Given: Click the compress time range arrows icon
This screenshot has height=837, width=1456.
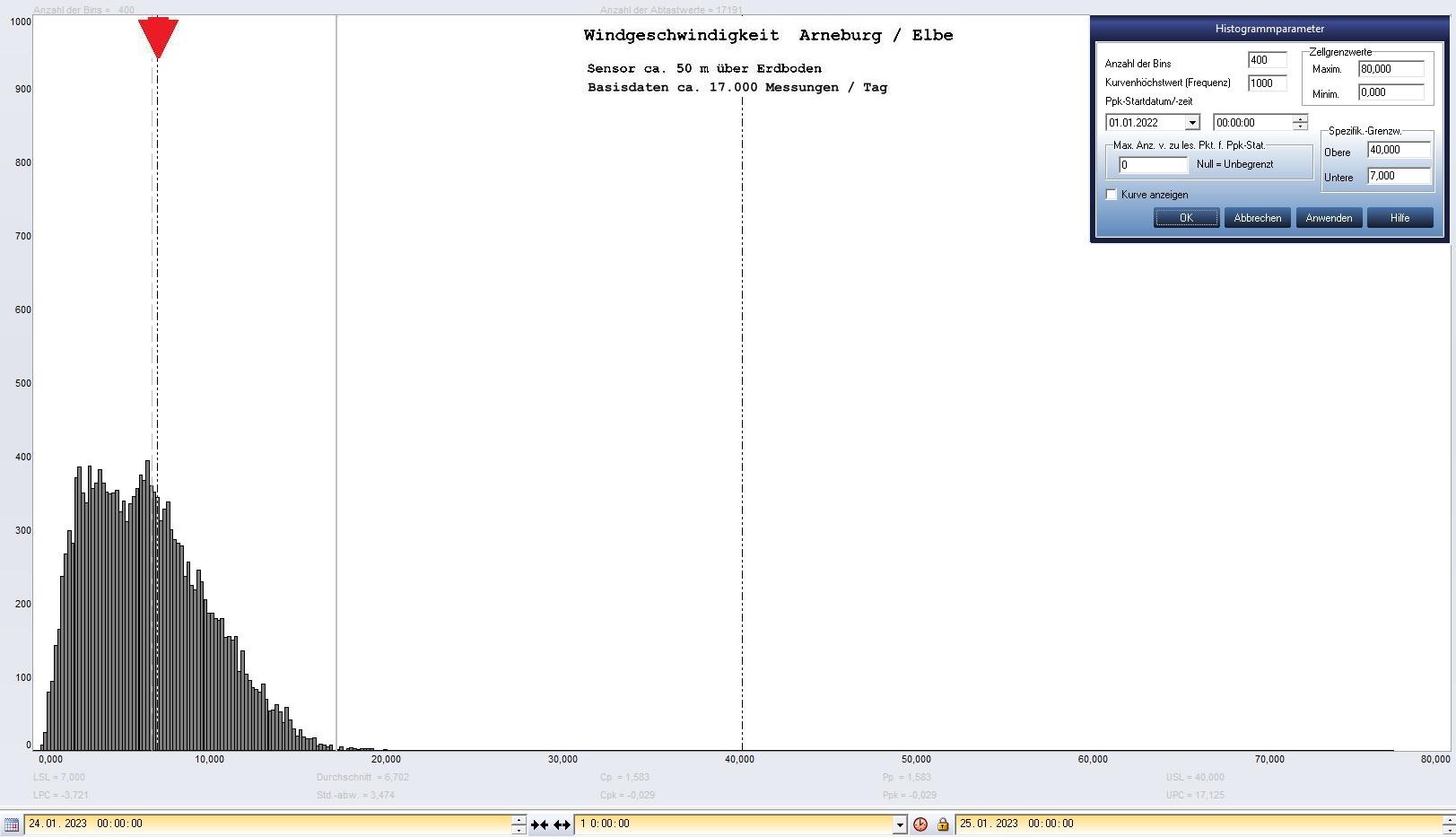Looking at the screenshot, I should tap(539, 824).
